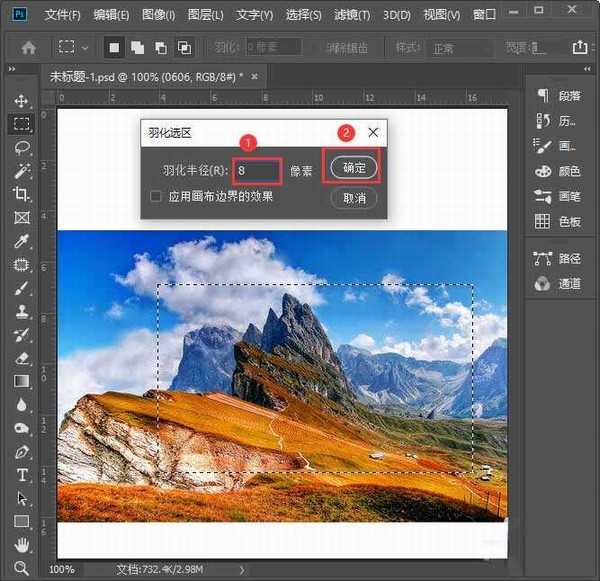The width and height of the screenshot is (600, 581).
Task: Click 确定 to confirm feather
Action: coord(354,168)
